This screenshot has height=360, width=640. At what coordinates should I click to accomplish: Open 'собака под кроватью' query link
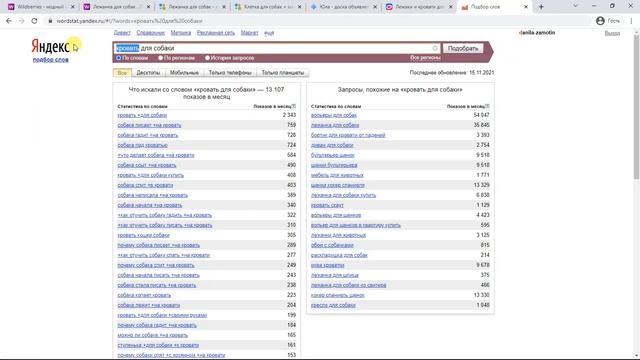[x=142, y=145]
